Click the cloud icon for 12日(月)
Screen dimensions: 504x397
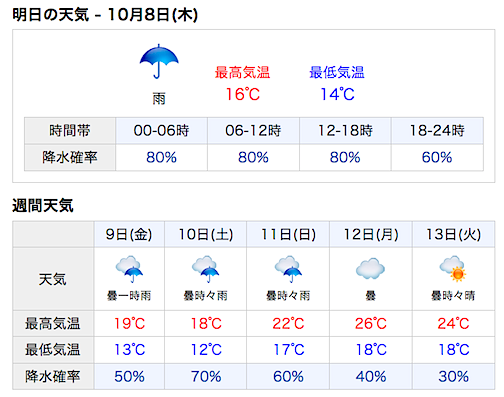click(370, 268)
